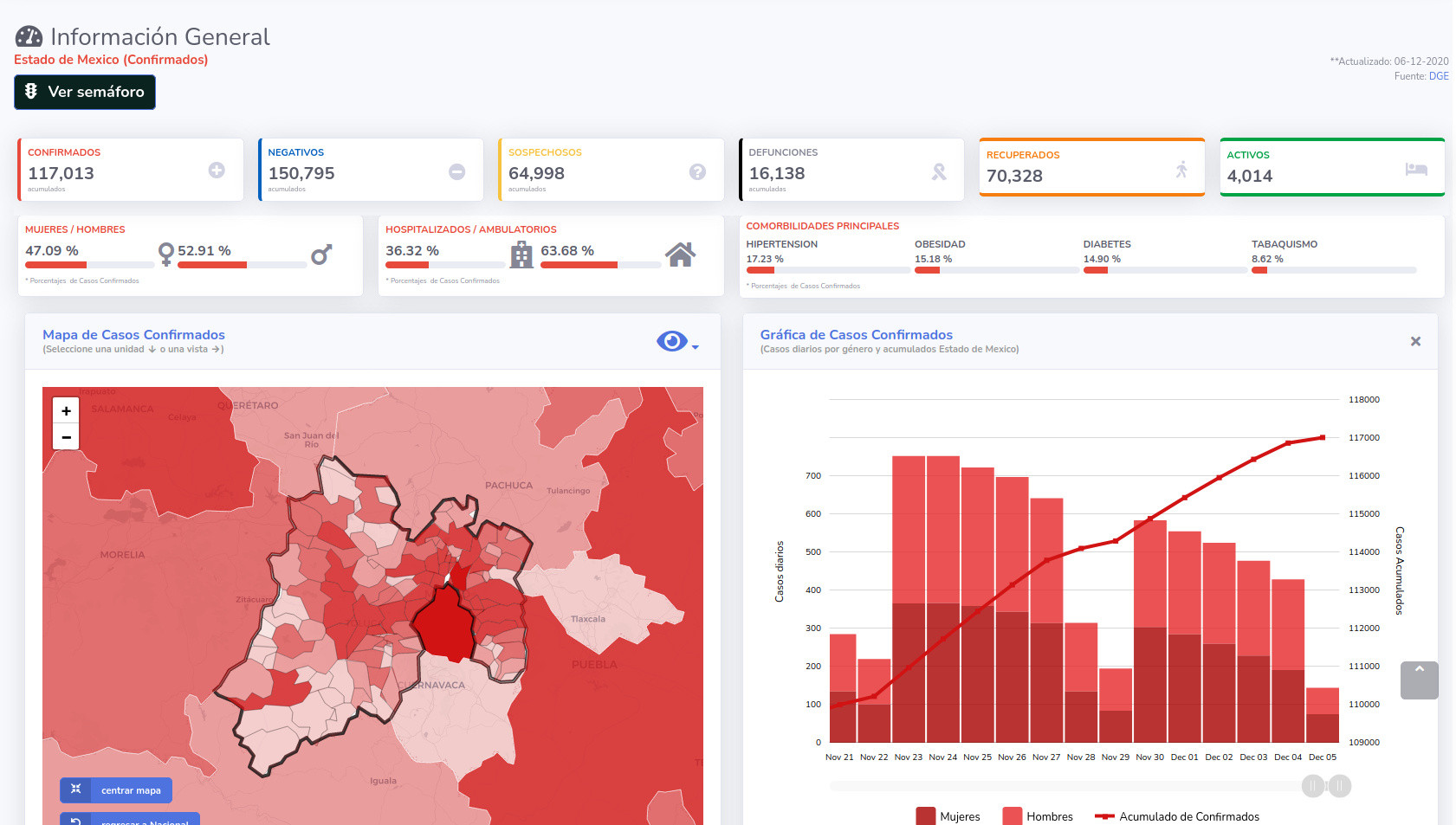Click the 'HOSPITALIZADOS / AMBULATORIOS' heading
Screen dimensions: 1456x825
[x=471, y=229]
